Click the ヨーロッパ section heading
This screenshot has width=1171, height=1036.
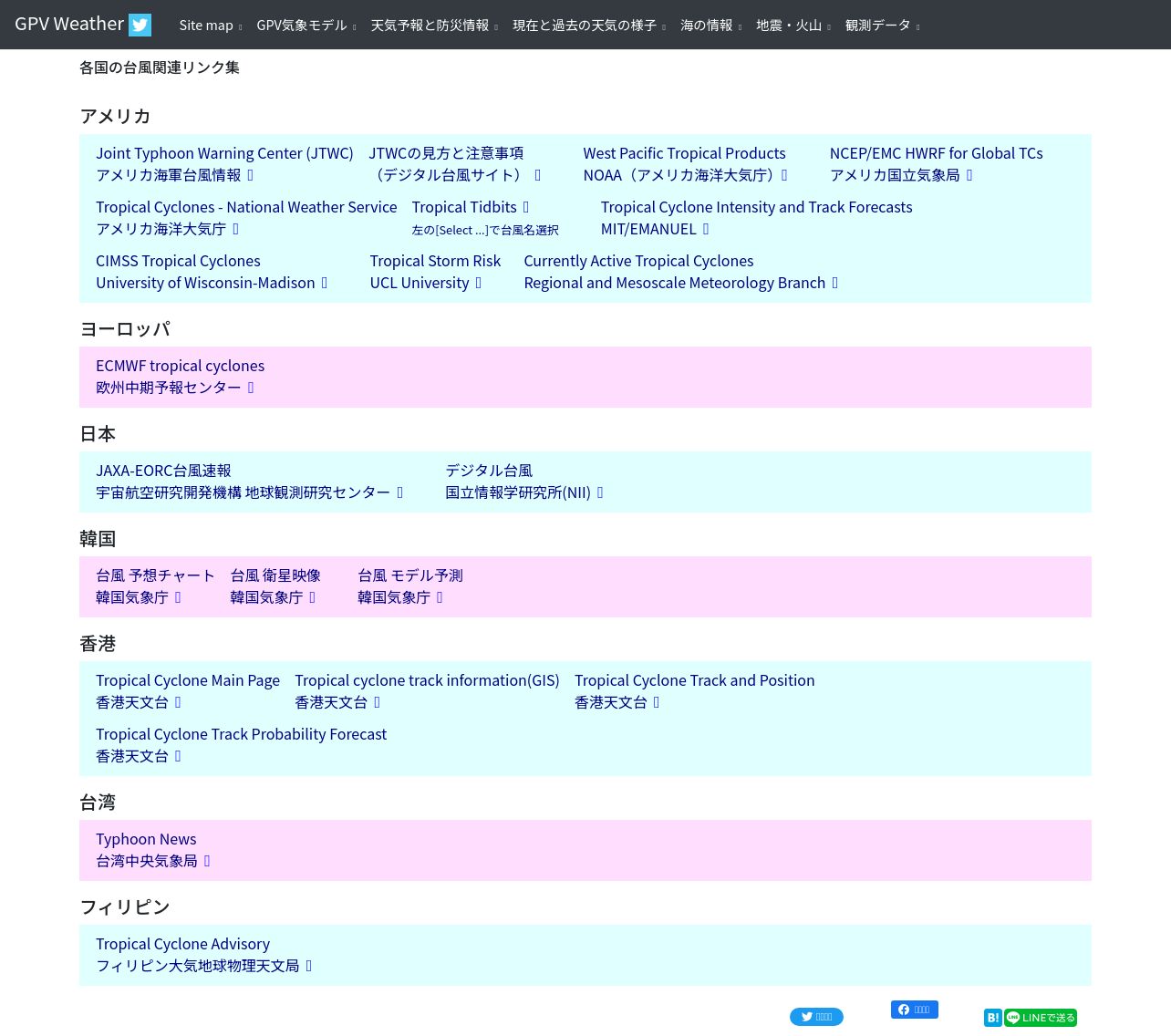pos(125,328)
